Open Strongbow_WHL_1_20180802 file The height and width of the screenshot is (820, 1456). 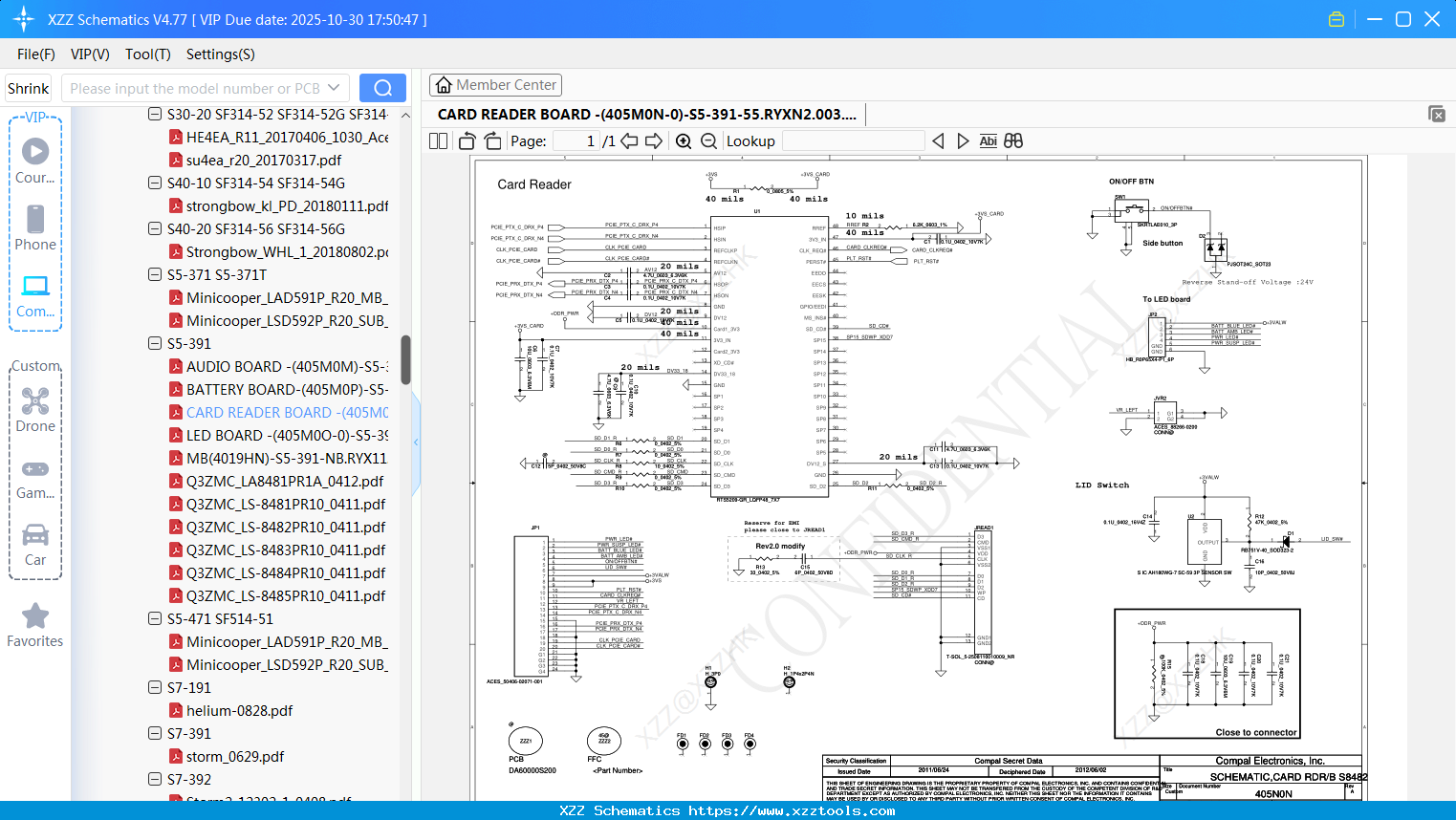(x=287, y=252)
